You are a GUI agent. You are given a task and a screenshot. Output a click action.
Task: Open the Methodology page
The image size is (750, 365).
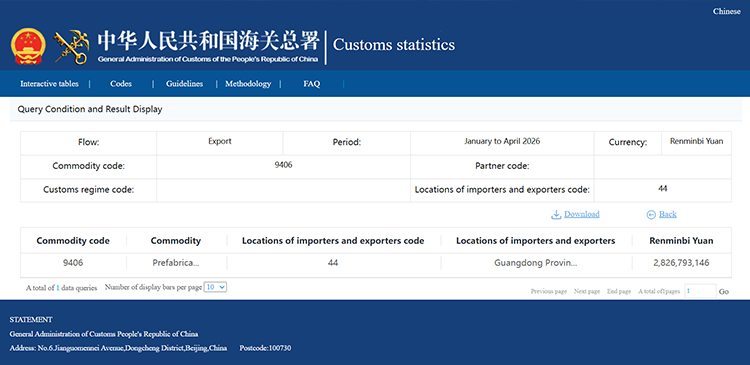(x=248, y=84)
